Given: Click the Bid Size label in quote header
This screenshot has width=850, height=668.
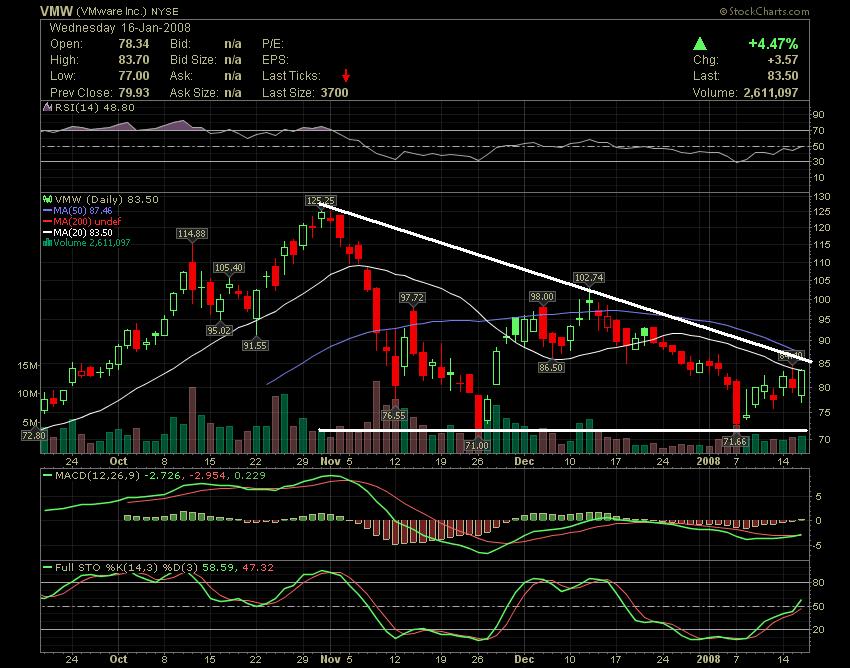Looking at the screenshot, I should [x=193, y=60].
